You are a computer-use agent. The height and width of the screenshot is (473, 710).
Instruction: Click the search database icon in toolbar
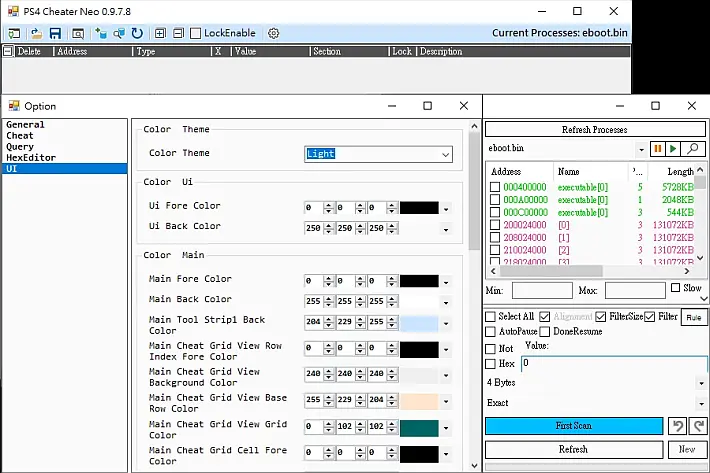click(119, 33)
